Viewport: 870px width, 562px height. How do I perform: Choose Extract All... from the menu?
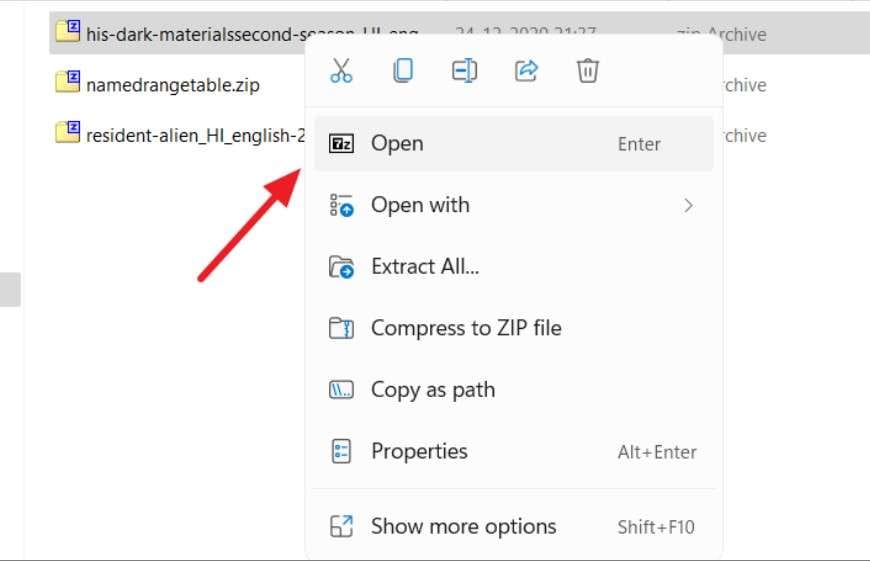pos(425,267)
